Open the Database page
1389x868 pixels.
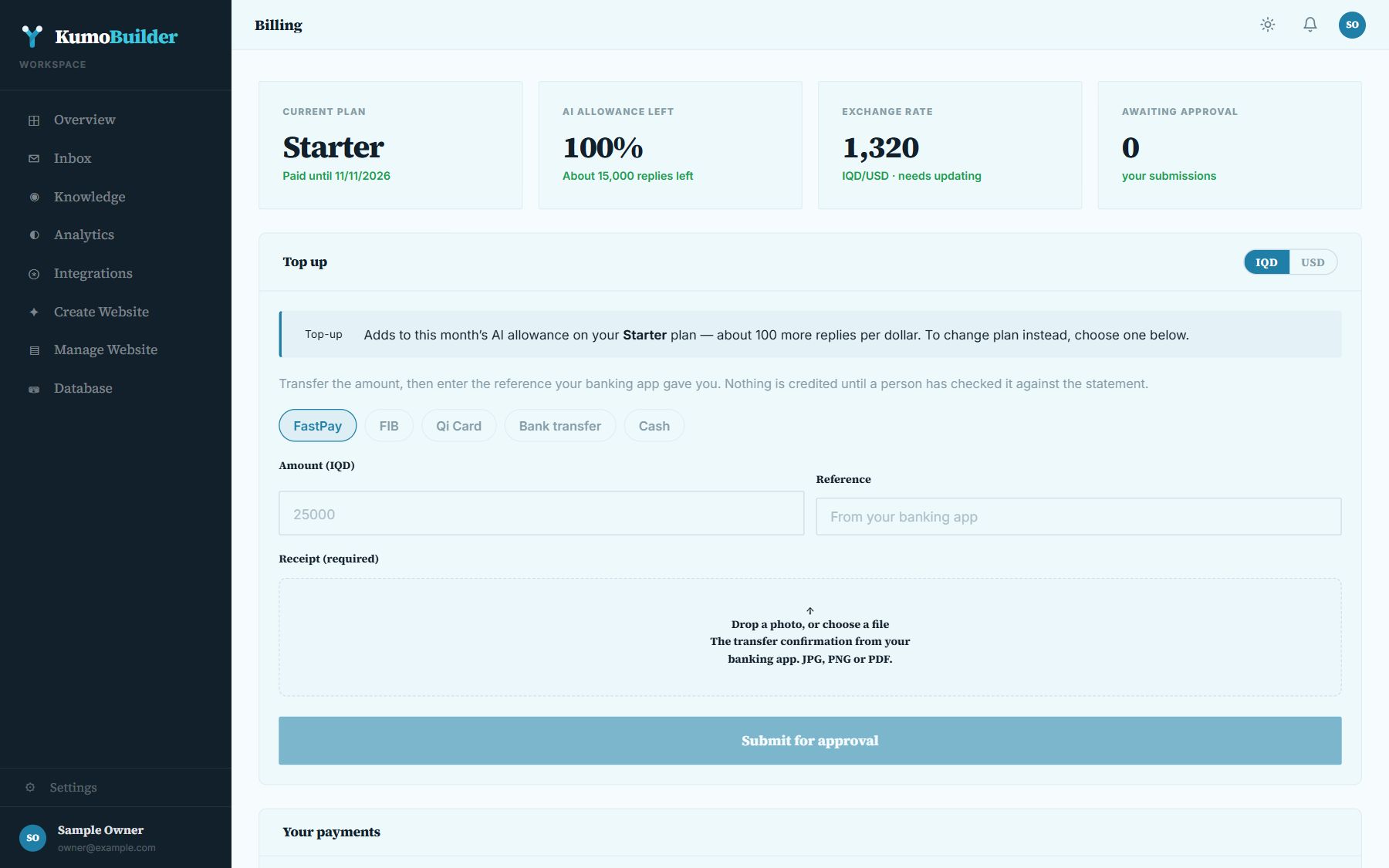click(116, 388)
